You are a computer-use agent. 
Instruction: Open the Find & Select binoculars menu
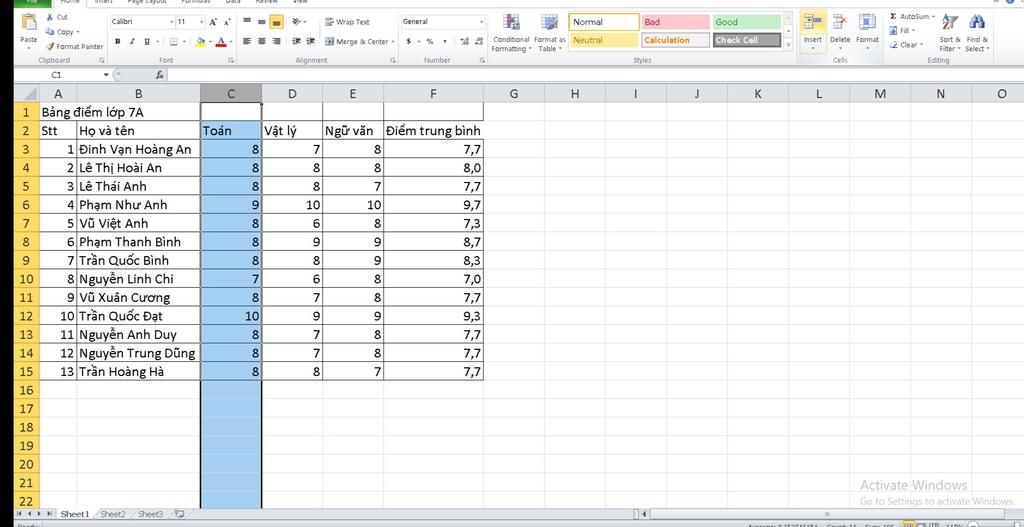pyautogui.click(x=977, y=33)
